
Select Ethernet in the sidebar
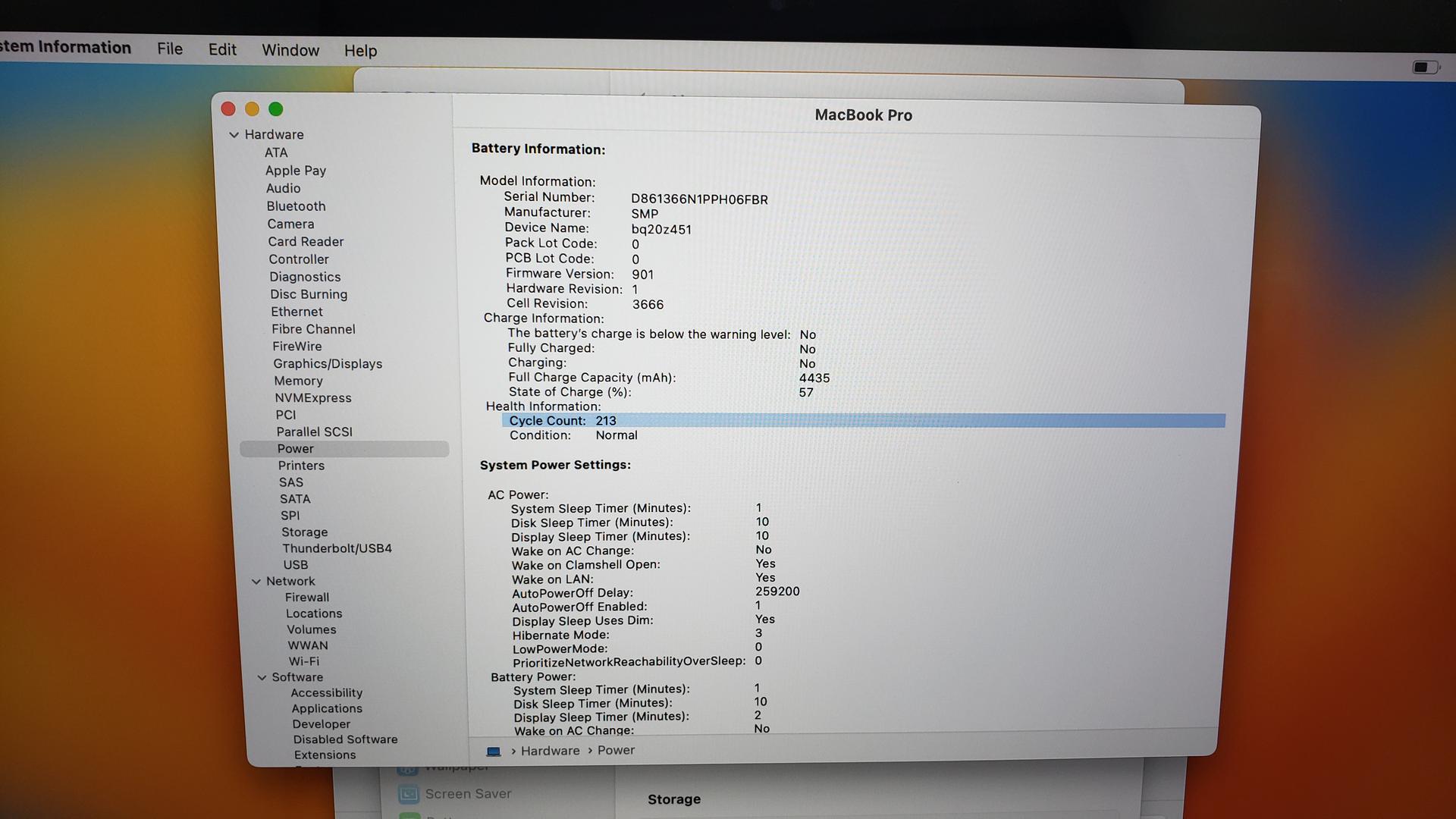(x=297, y=312)
